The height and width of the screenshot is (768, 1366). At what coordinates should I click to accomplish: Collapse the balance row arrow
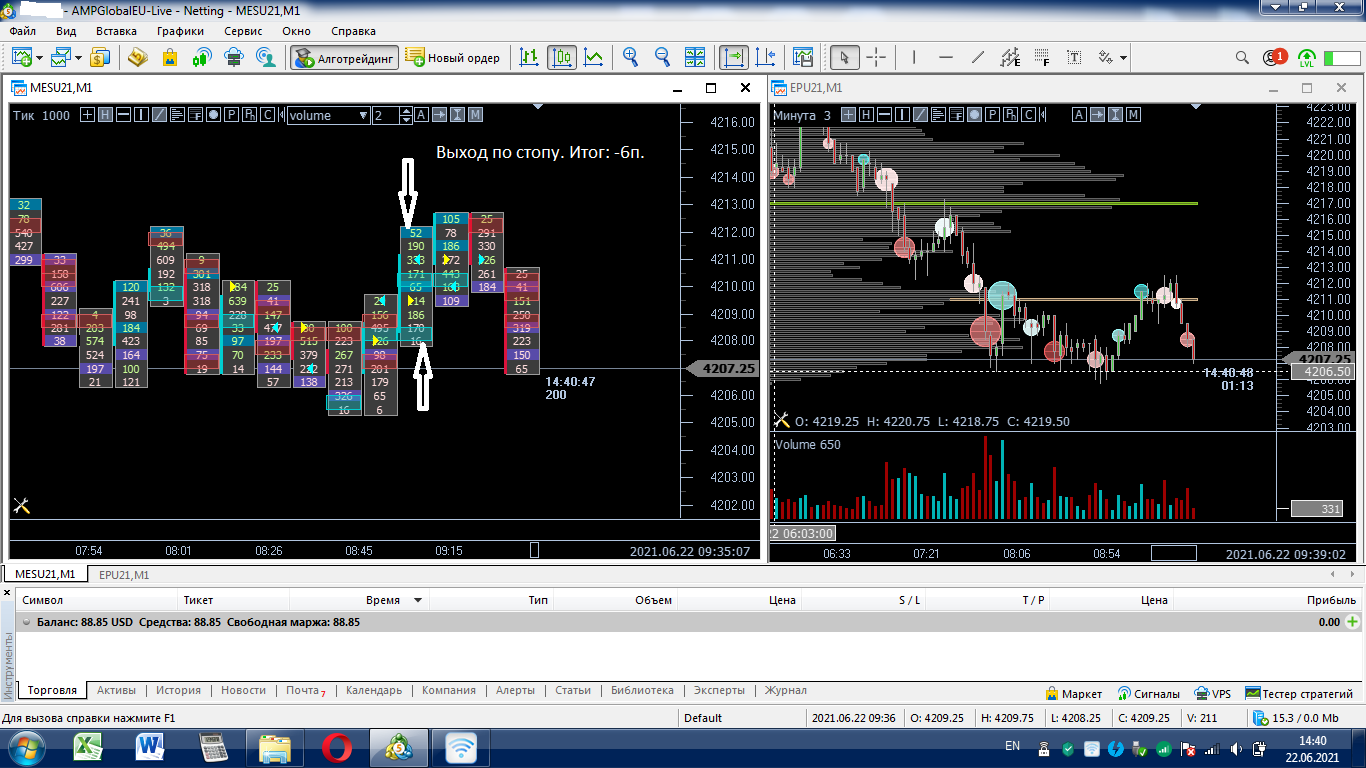point(26,622)
